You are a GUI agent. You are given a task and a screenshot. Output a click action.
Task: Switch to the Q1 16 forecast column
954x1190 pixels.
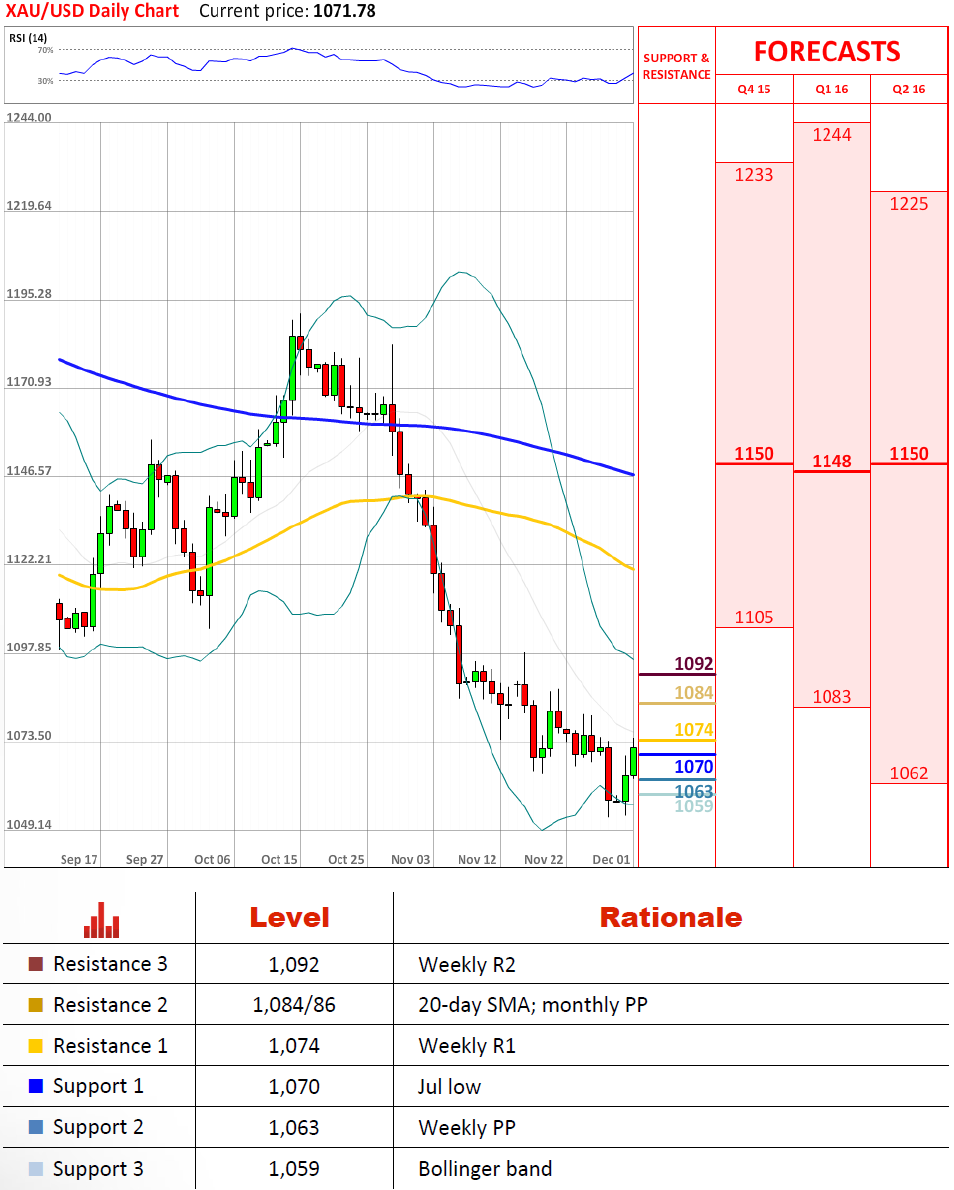(831, 89)
